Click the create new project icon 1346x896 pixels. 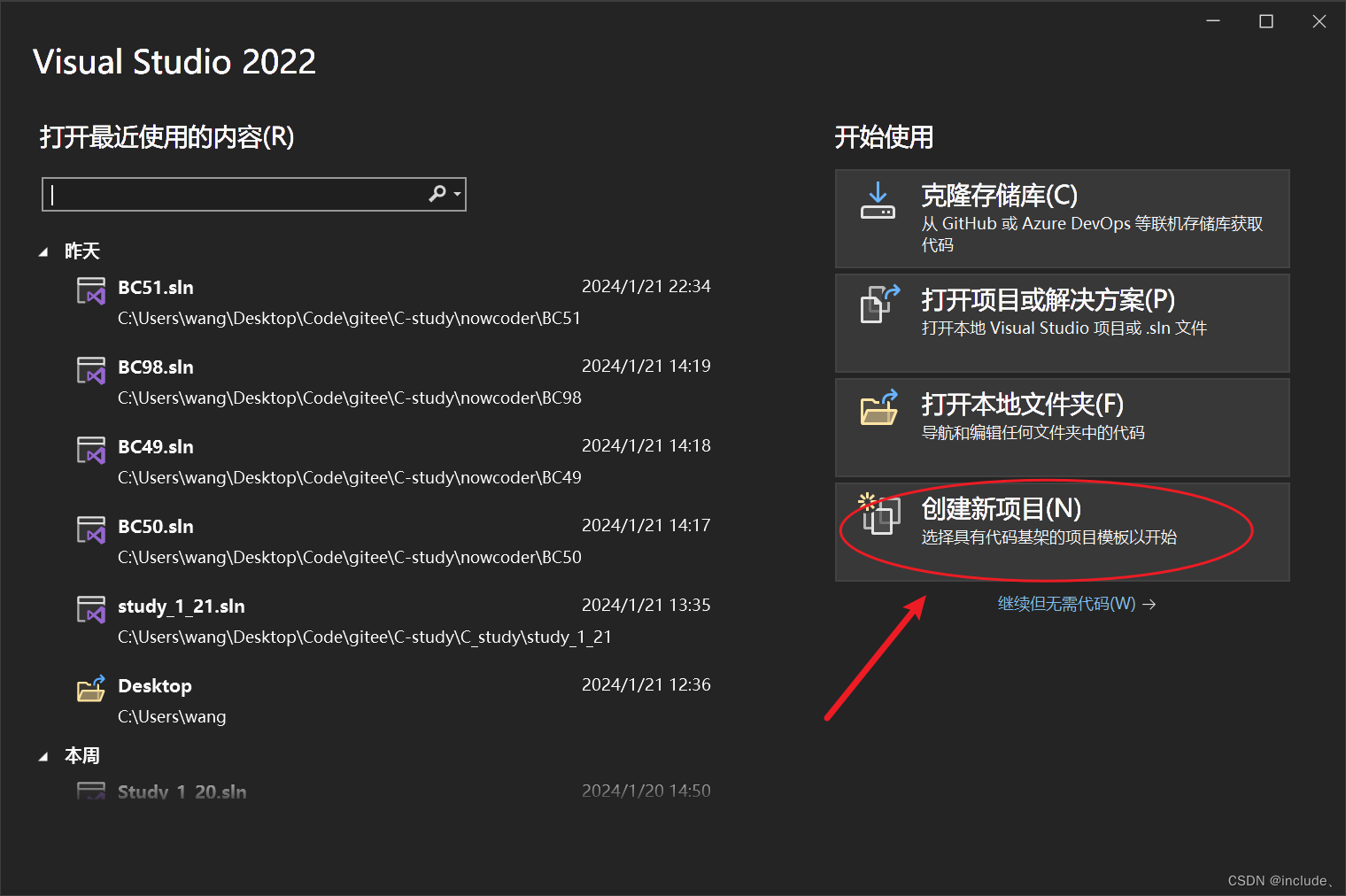pyautogui.click(x=879, y=514)
